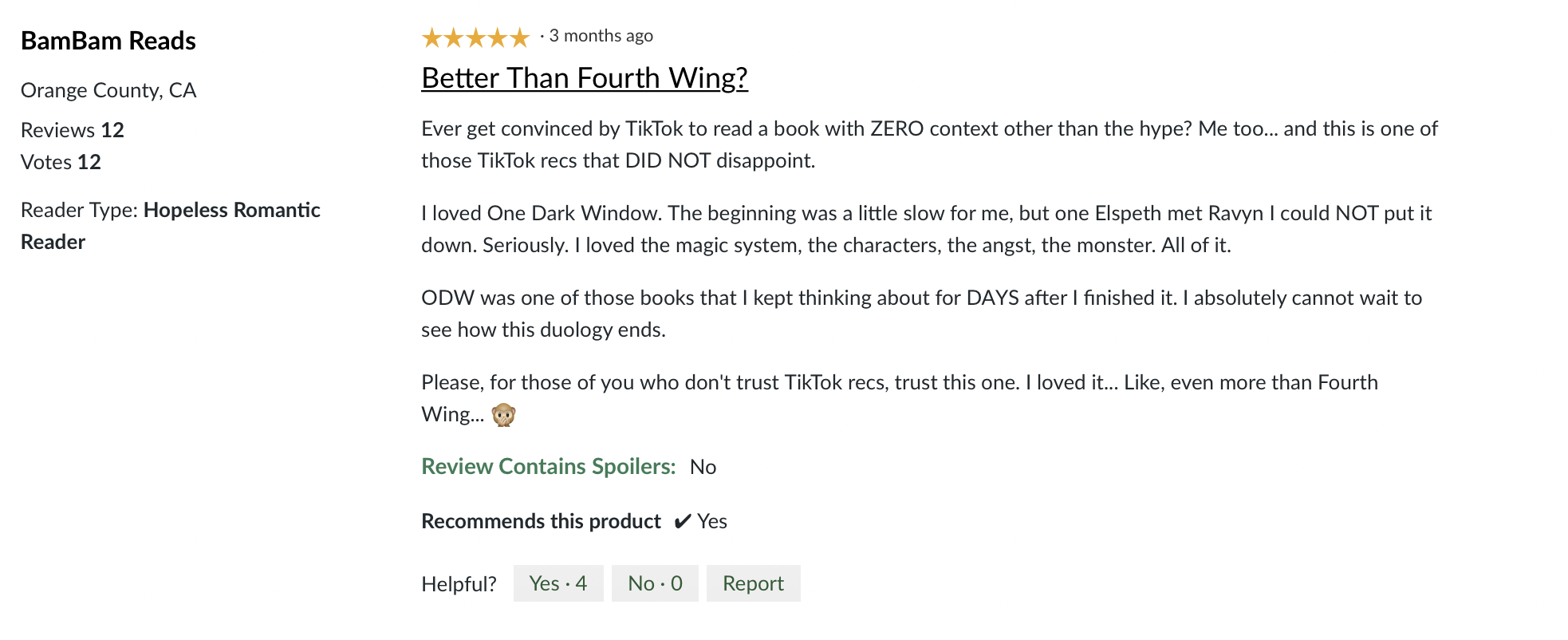
Task: Report this review
Action: [753, 583]
